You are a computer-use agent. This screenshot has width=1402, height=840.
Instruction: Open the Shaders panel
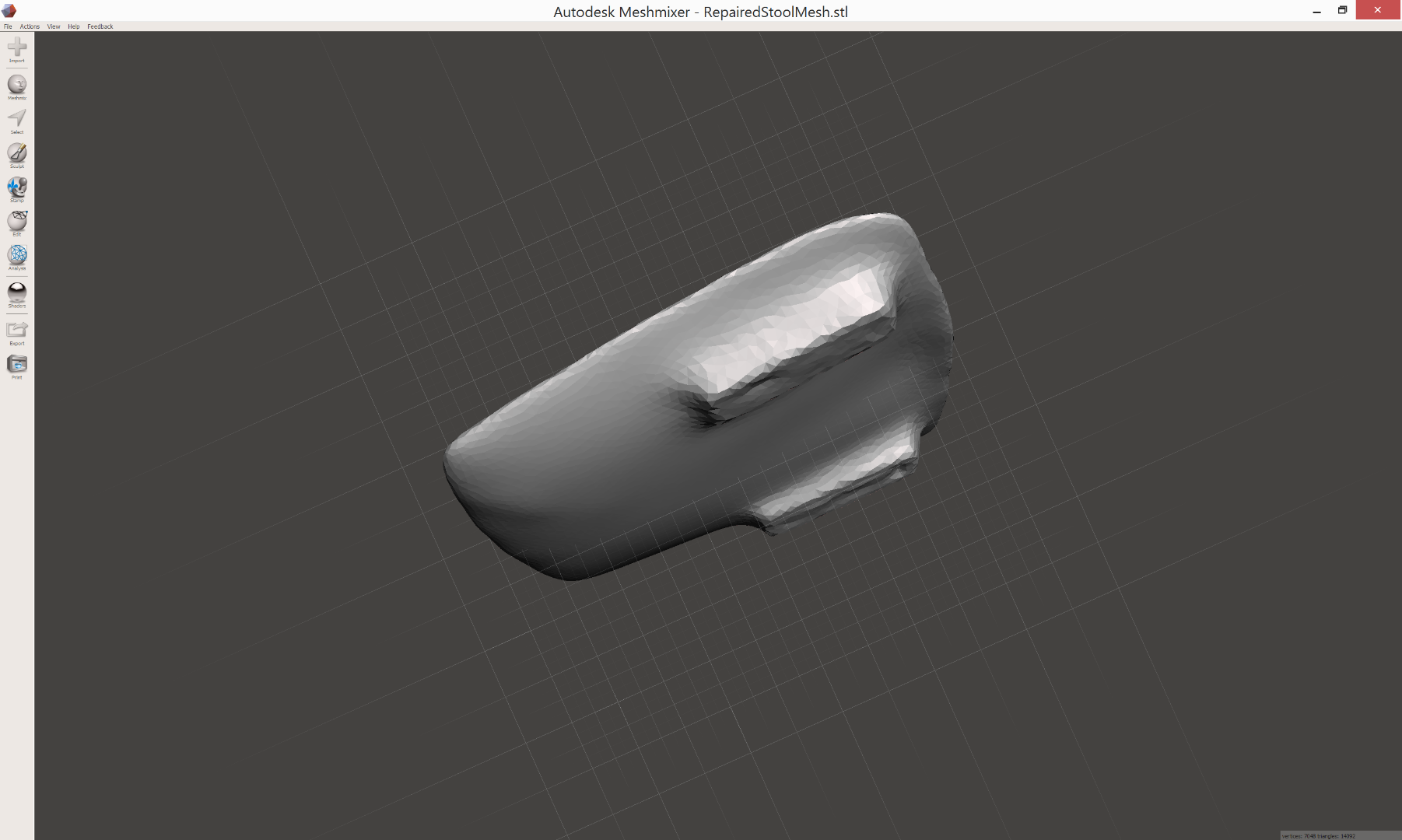[x=17, y=293]
